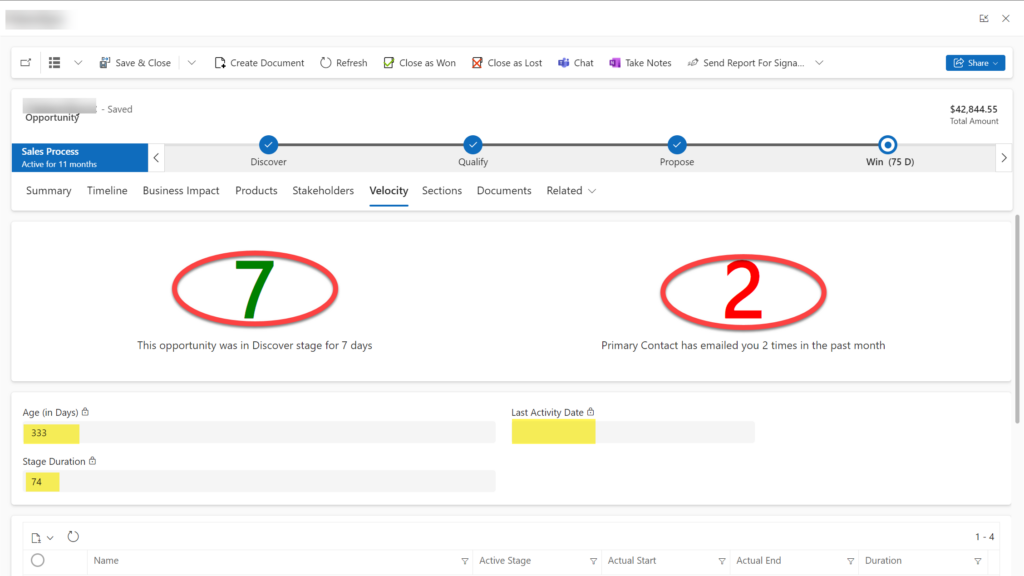Select the Velocity tab
Screen dimensions: 1024x576
(x=389, y=191)
